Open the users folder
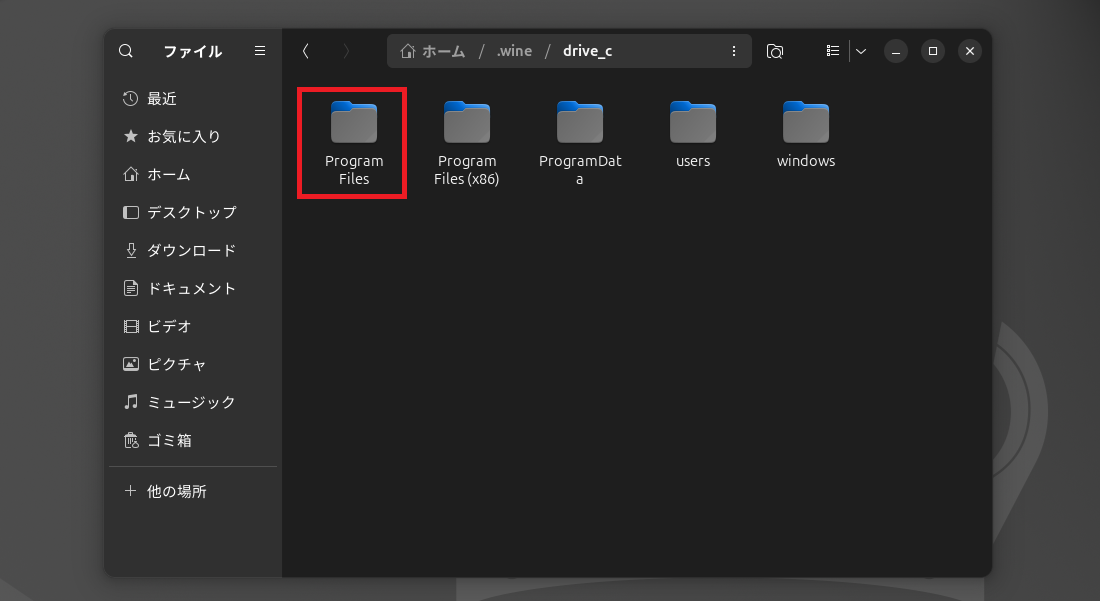 click(x=693, y=135)
